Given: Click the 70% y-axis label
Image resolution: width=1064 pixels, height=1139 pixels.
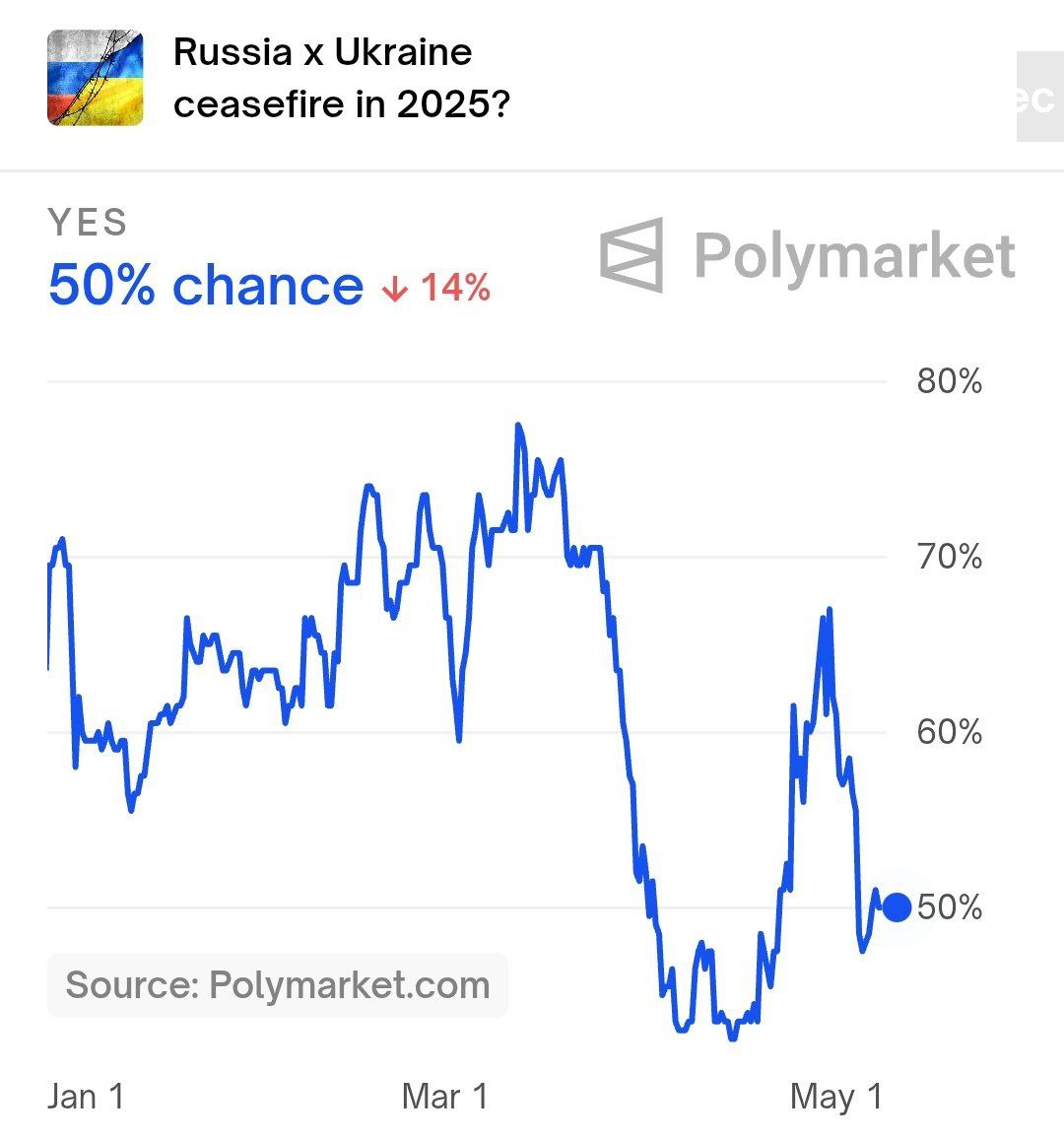Looking at the screenshot, I should pyautogui.click(x=949, y=557).
